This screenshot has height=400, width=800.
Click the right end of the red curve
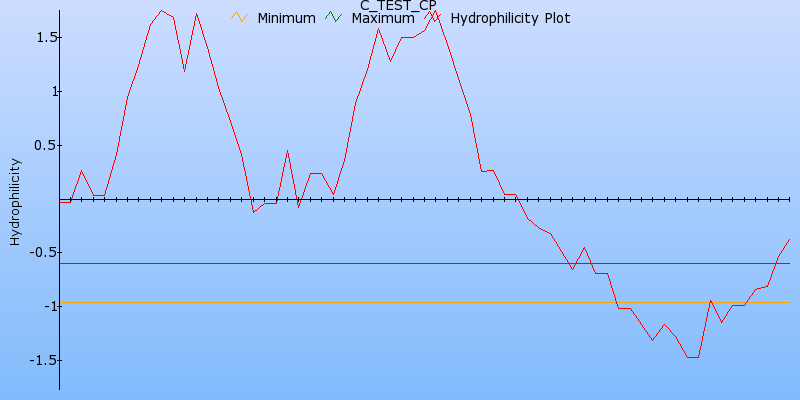[789, 240]
